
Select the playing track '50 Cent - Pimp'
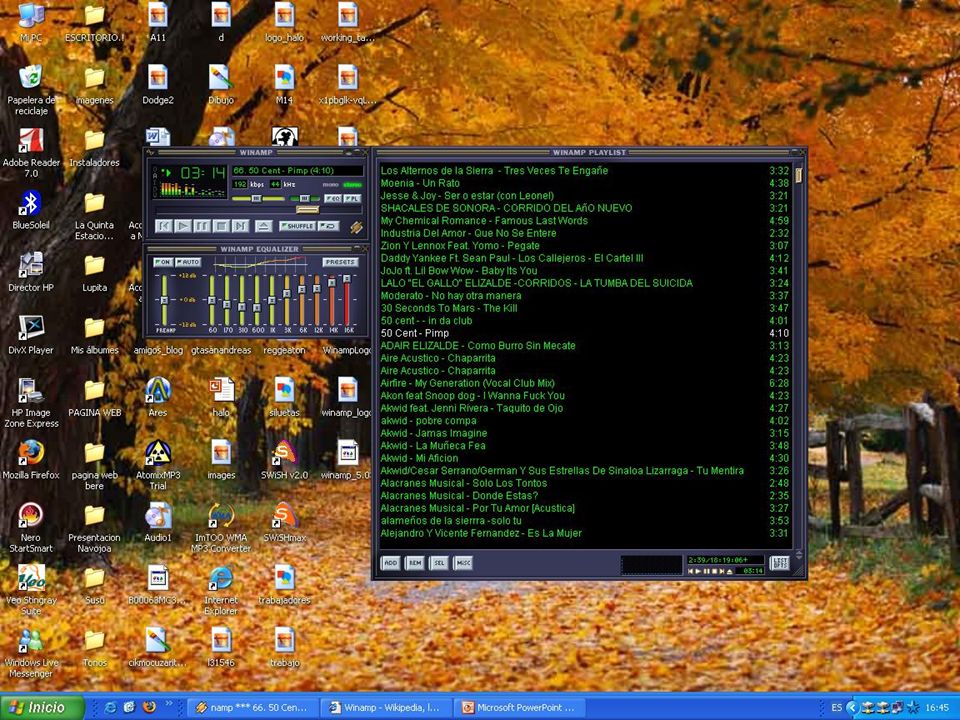click(x=585, y=333)
